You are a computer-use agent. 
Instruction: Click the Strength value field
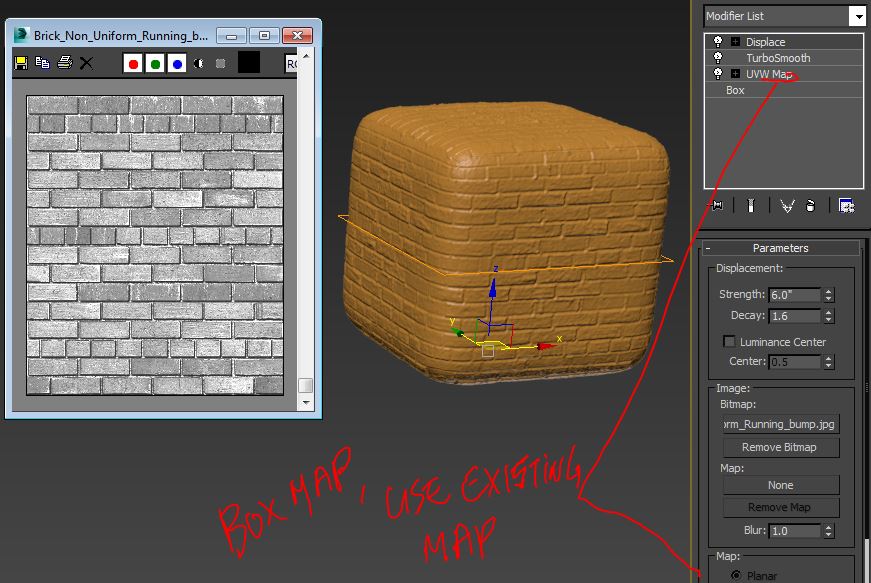coord(794,295)
